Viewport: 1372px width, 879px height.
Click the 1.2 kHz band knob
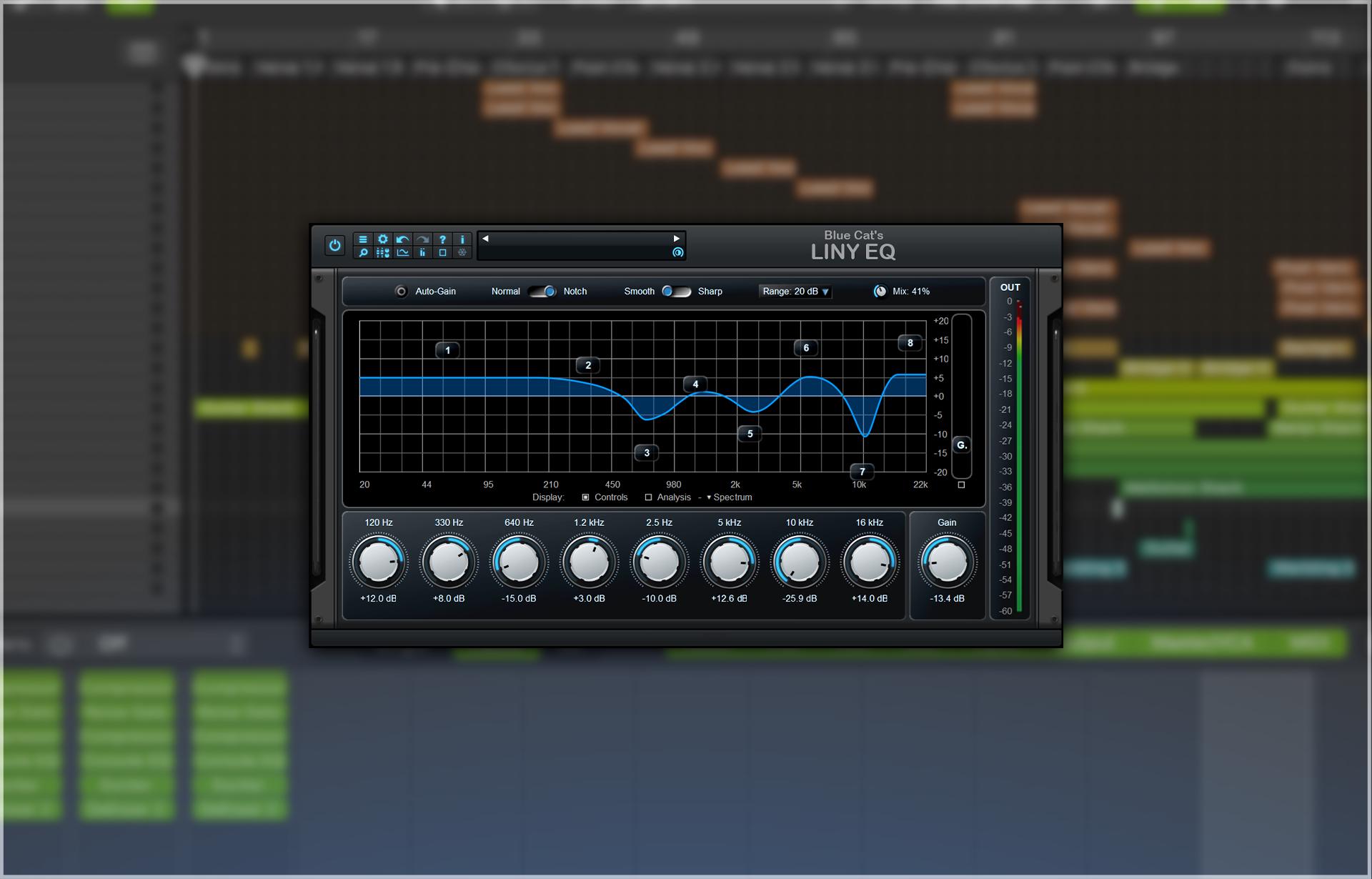pos(589,562)
